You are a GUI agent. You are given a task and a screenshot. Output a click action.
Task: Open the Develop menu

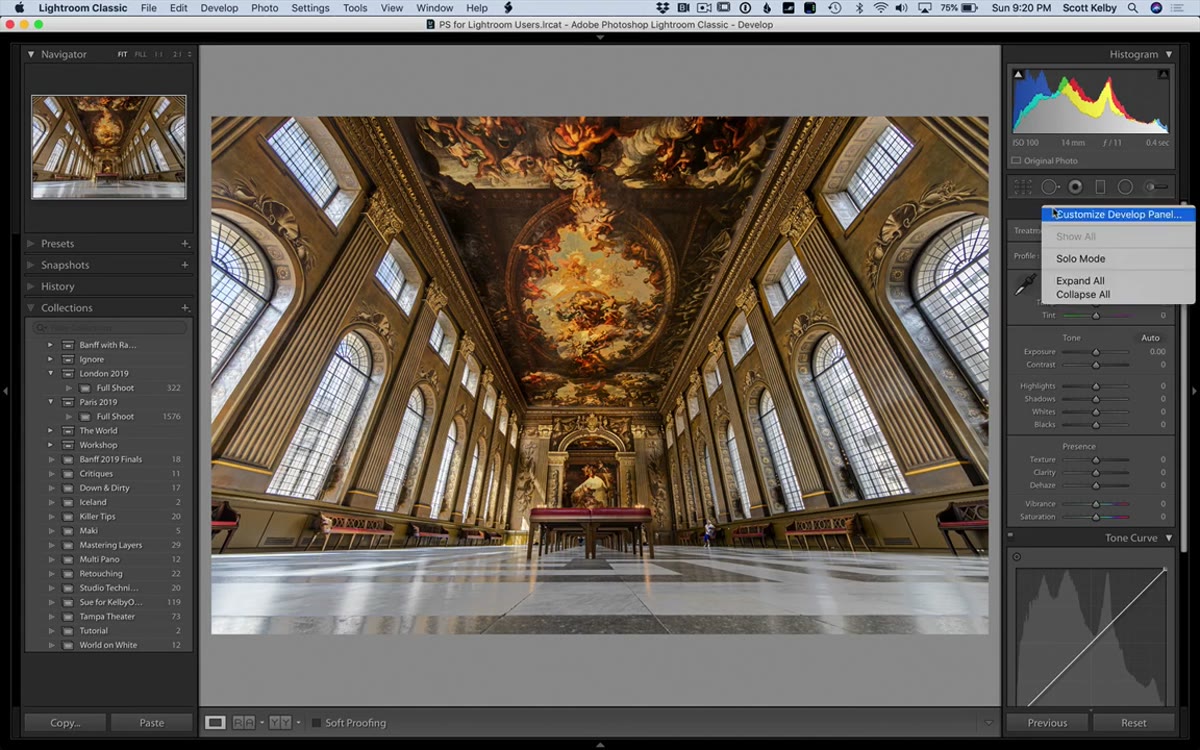click(x=219, y=8)
